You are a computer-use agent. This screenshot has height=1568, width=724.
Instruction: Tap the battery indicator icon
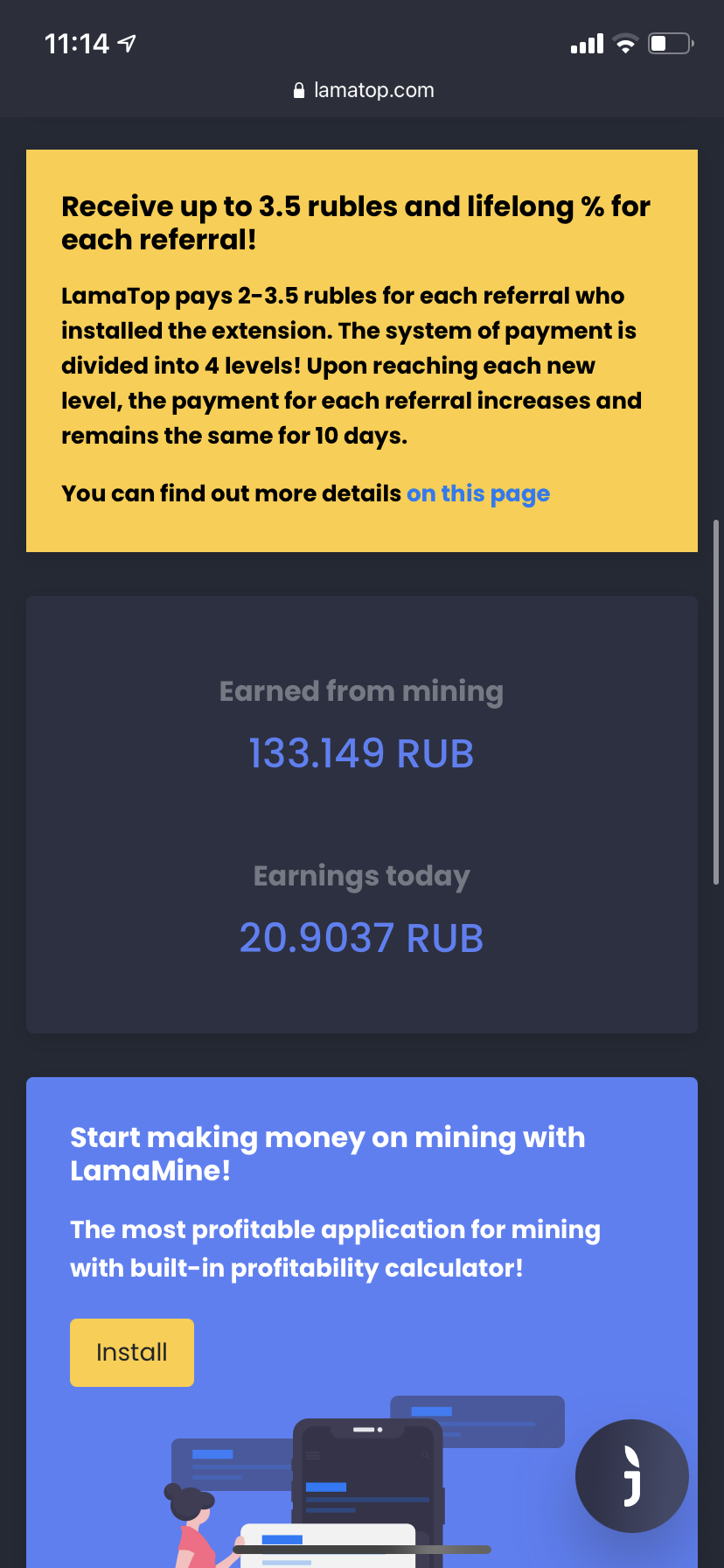670,44
